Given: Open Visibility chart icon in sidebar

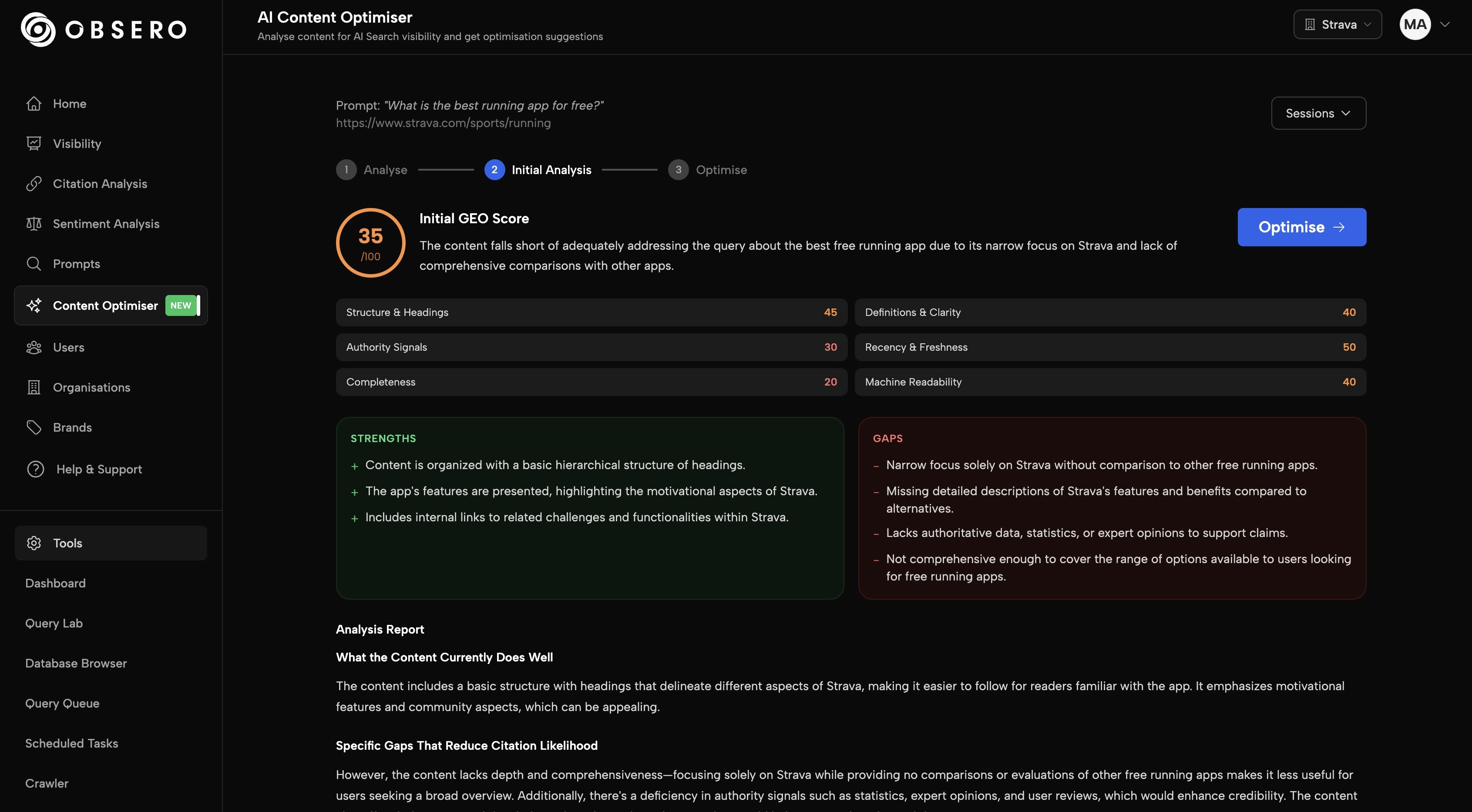Looking at the screenshot, I should click(34, 144).
